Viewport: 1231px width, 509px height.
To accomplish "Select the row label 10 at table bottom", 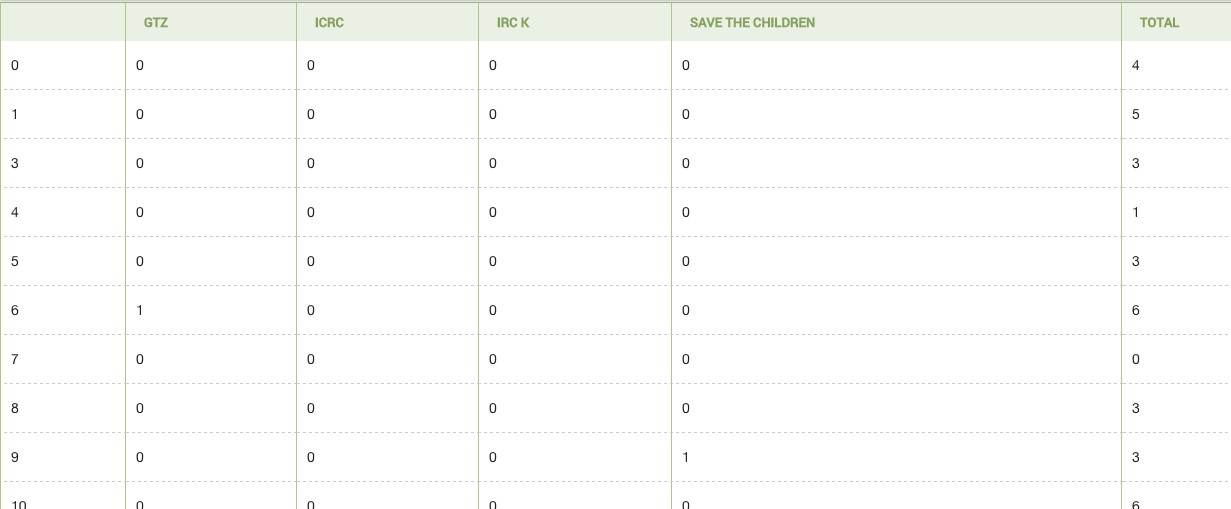I will click(19, 505).
